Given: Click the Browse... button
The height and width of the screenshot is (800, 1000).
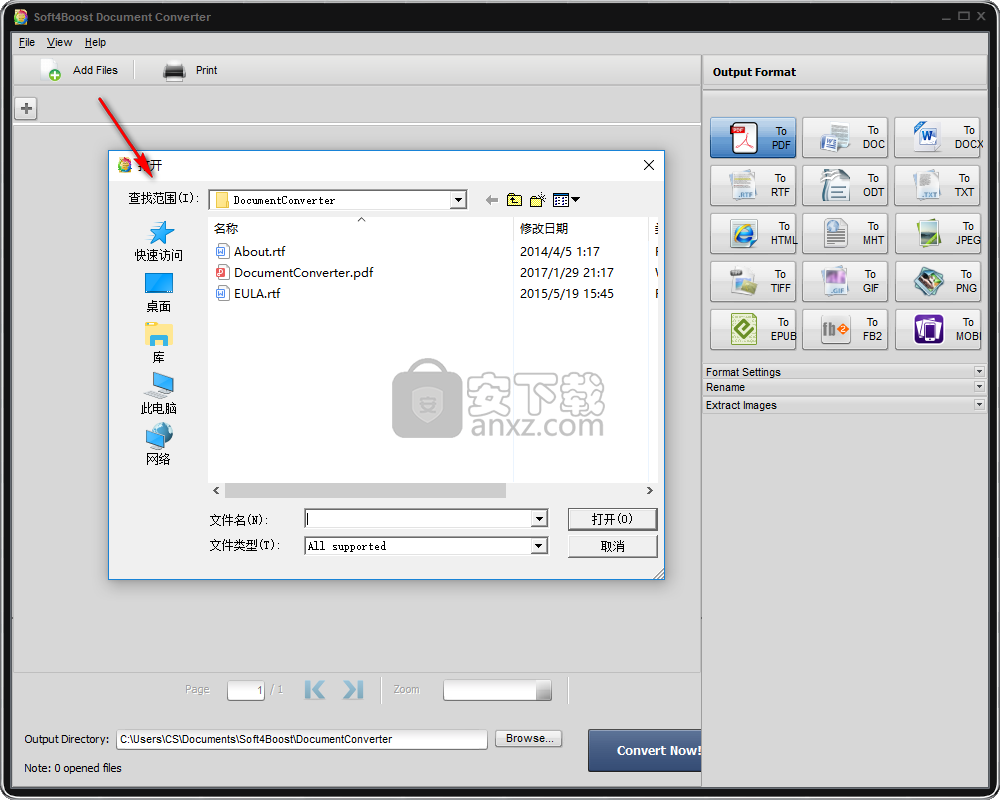Looking at the screenshot, I should point(529,739).
